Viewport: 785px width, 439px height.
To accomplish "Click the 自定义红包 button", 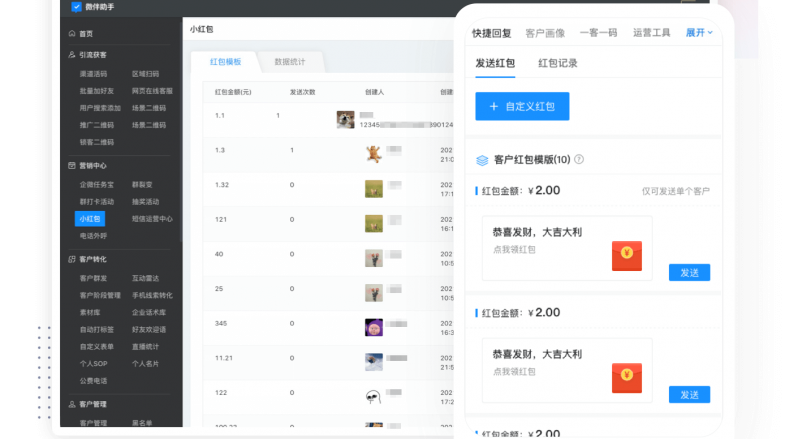I will tap(522, 106).
